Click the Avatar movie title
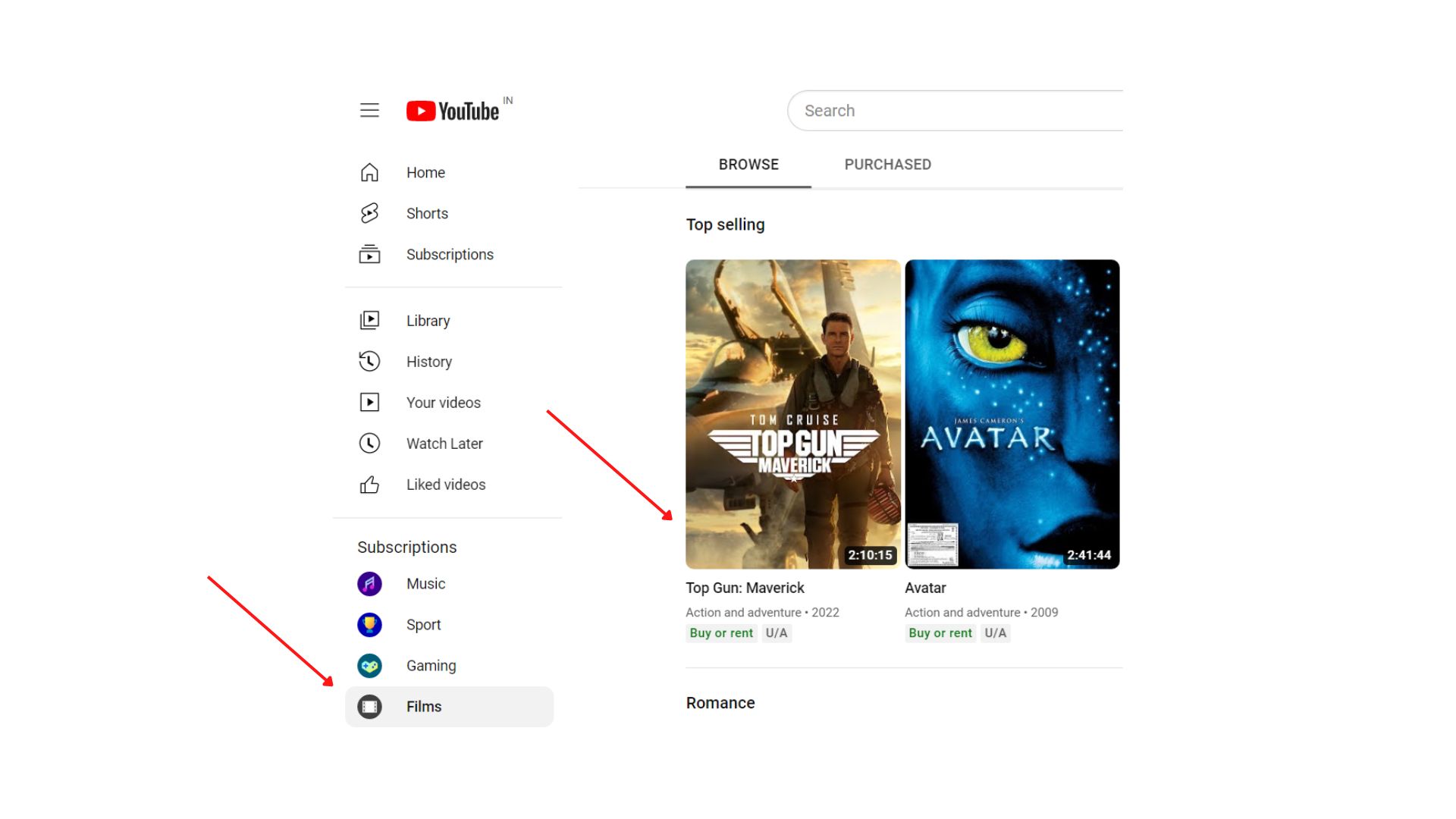 tap(925, 588)
